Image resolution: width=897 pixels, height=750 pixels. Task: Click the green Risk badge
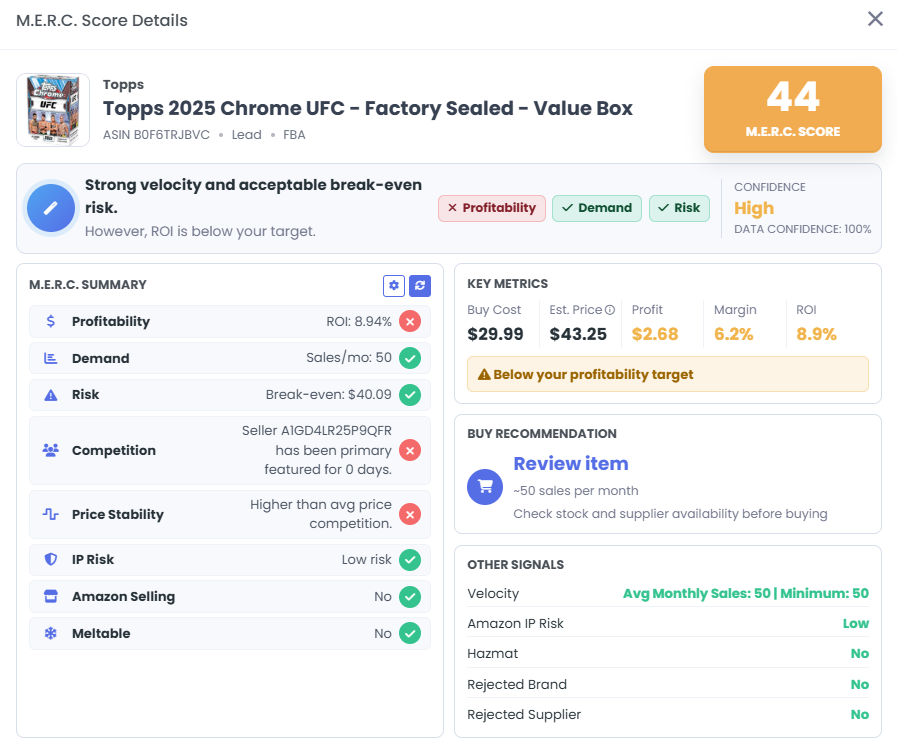point(679,208)
